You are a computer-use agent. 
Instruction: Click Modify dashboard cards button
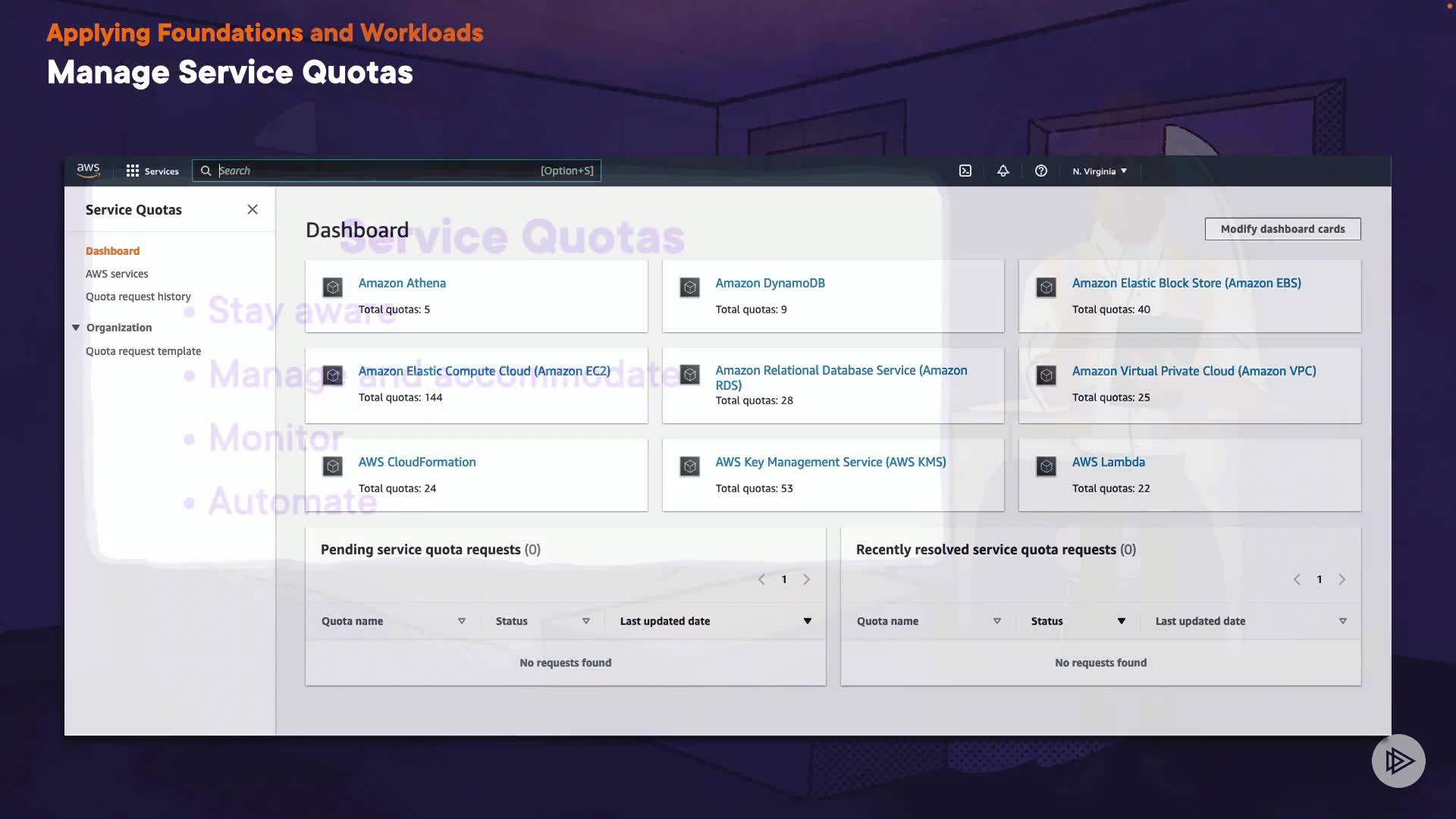point(1282,229)
